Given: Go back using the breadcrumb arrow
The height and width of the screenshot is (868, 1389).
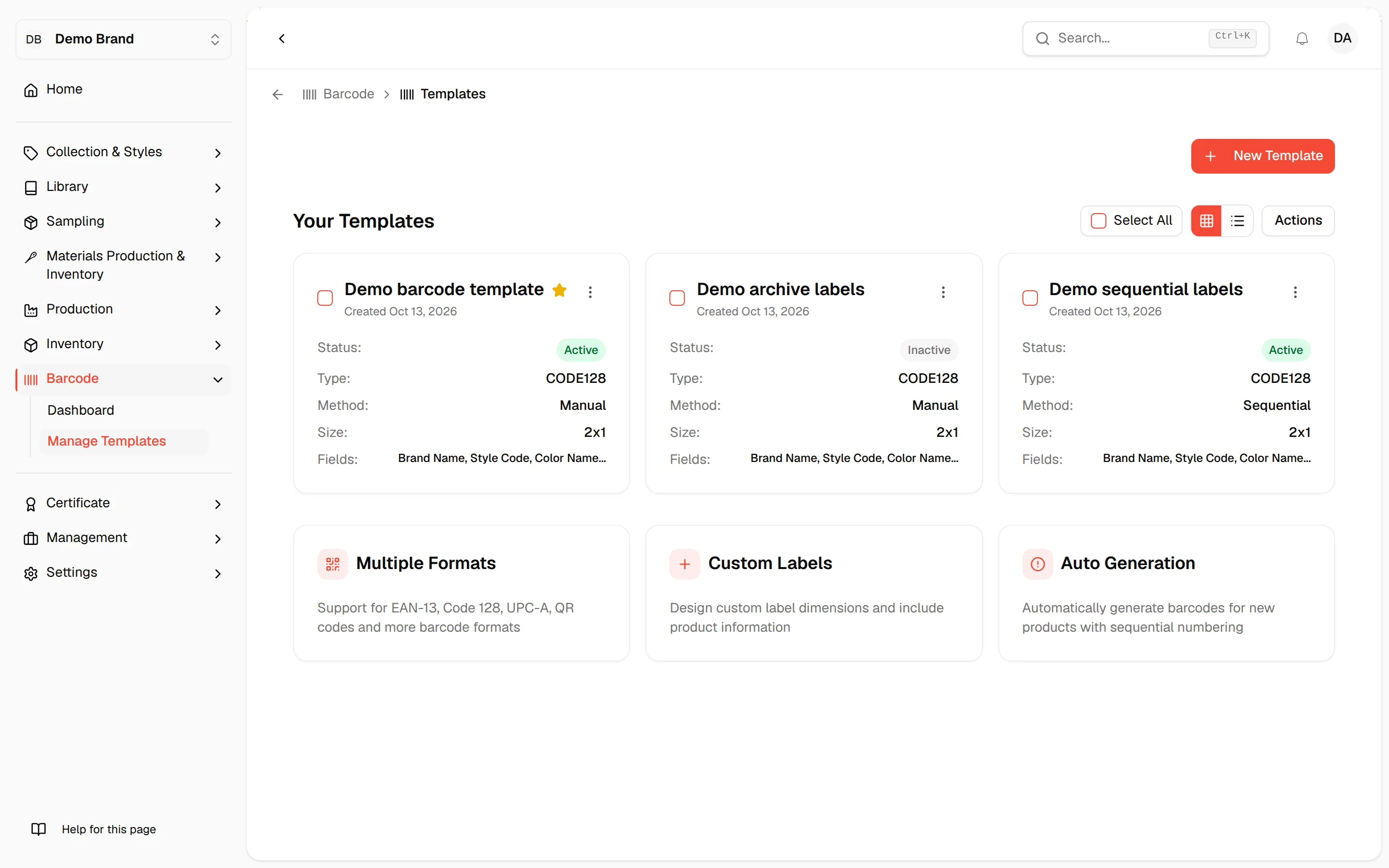Looking at the screenshot, I should click(x=278, y=94).
